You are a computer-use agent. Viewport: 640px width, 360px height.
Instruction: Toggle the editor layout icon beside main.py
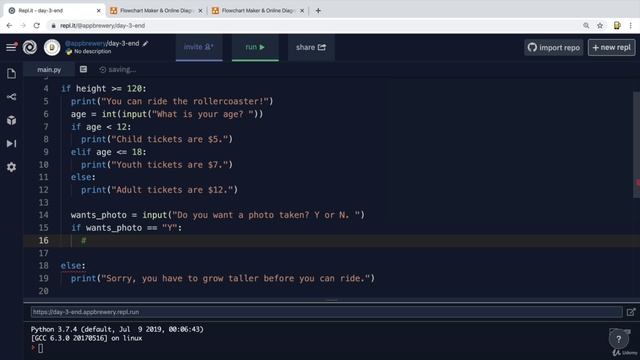point(83,69)
